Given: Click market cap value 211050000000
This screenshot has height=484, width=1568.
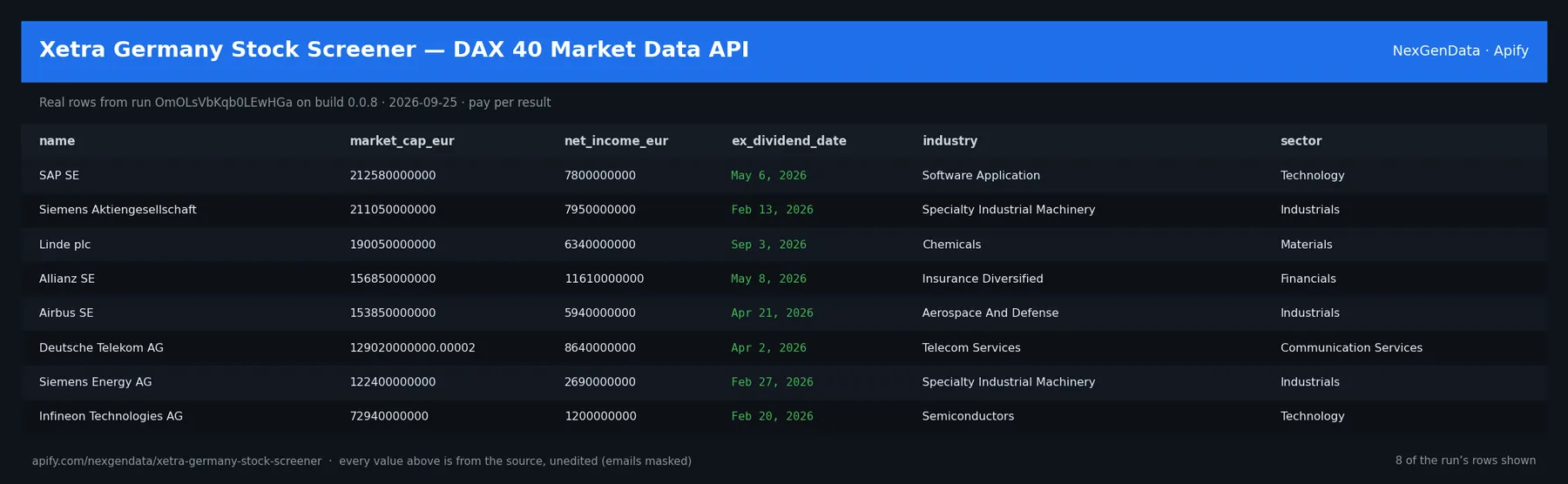Looking at the screenshot, I should (393, 210).
